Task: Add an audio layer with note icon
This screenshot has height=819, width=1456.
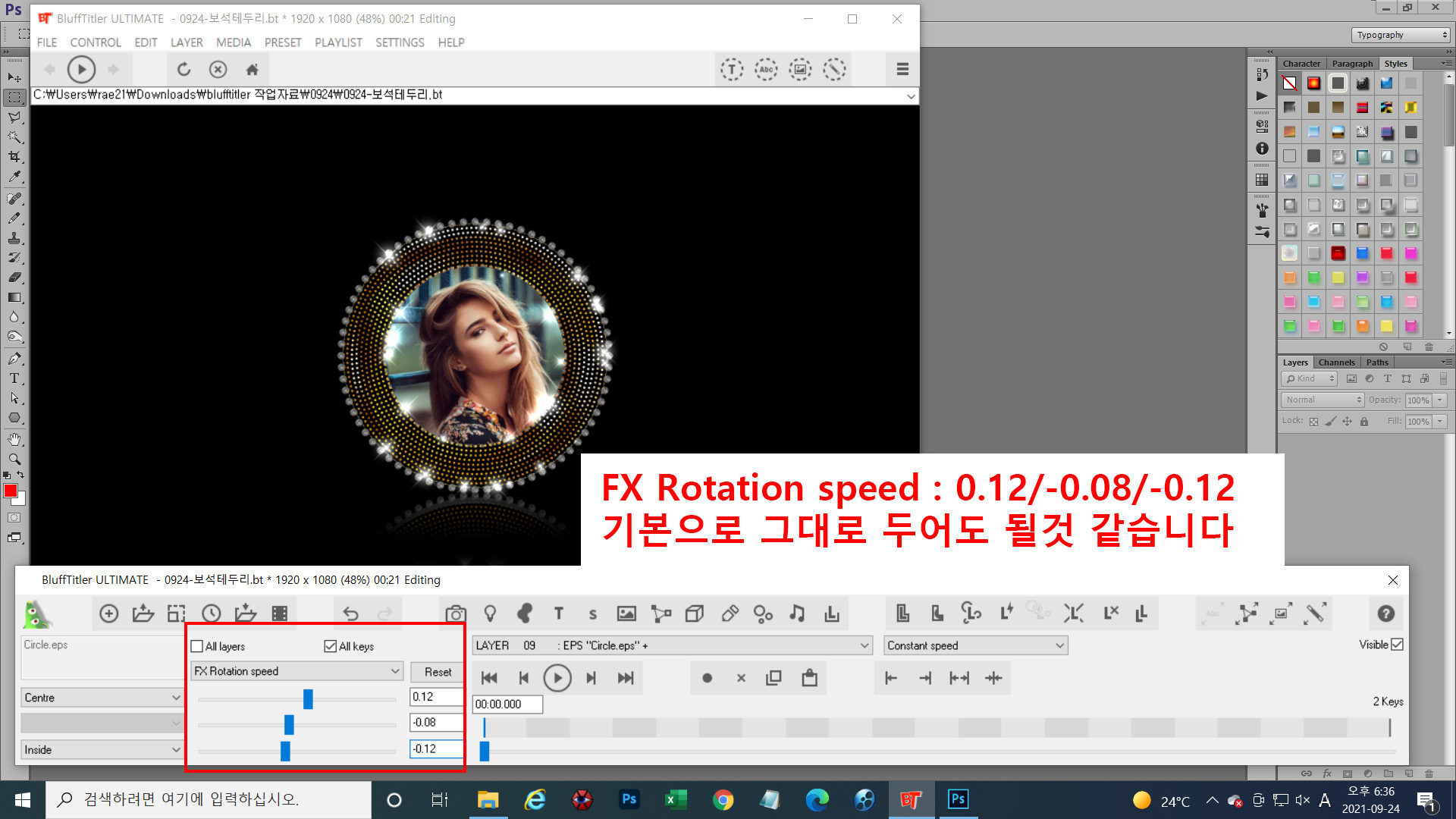Action: point(797,613)
